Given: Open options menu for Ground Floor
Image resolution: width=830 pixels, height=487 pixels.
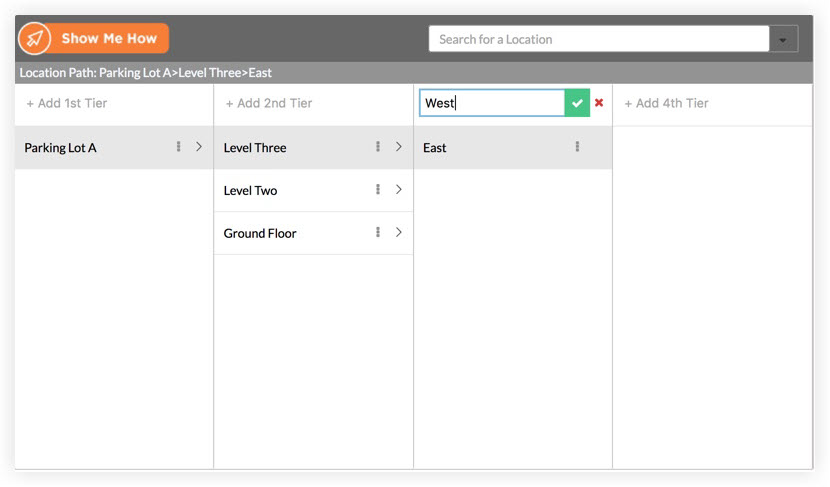Looking at the screenshot, I should (378, 233).
